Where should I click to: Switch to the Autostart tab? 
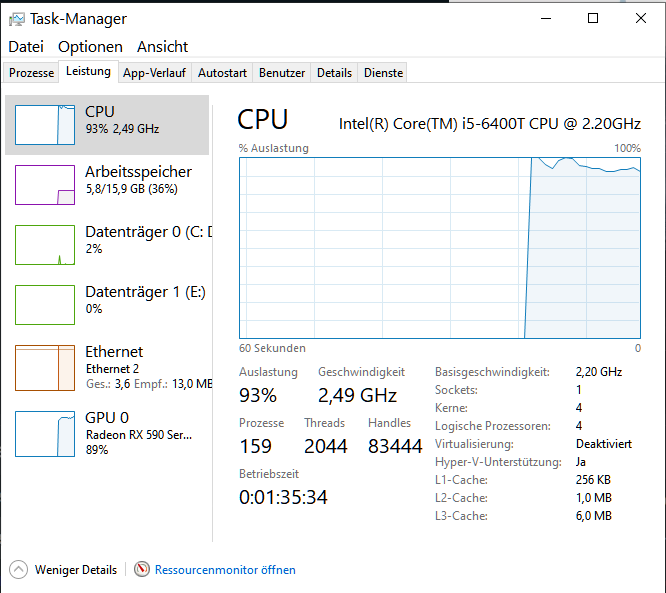coord(222,73)
